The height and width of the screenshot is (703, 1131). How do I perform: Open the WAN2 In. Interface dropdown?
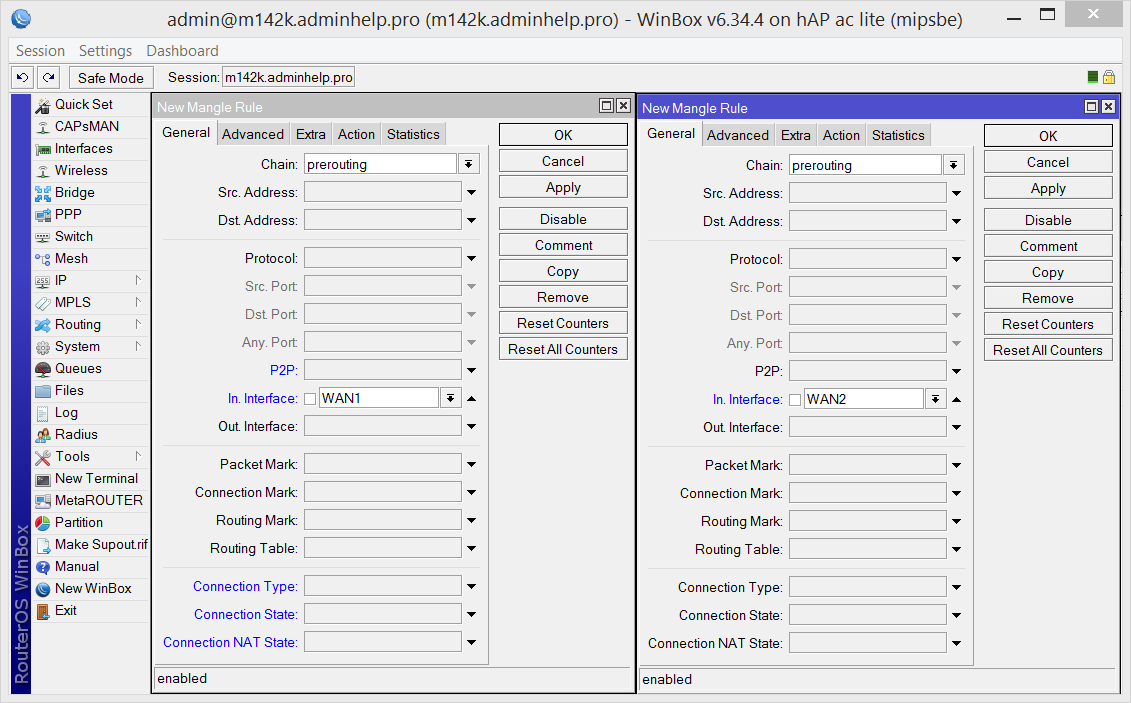coord(936,399)
